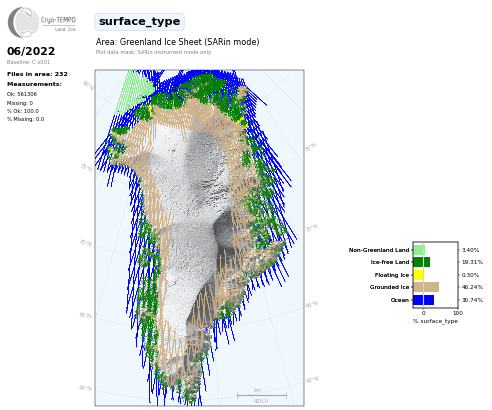Click the Cryo-TEMPO globe logo
This screenshot has height=410, width=492.
[x=23, y=22]
